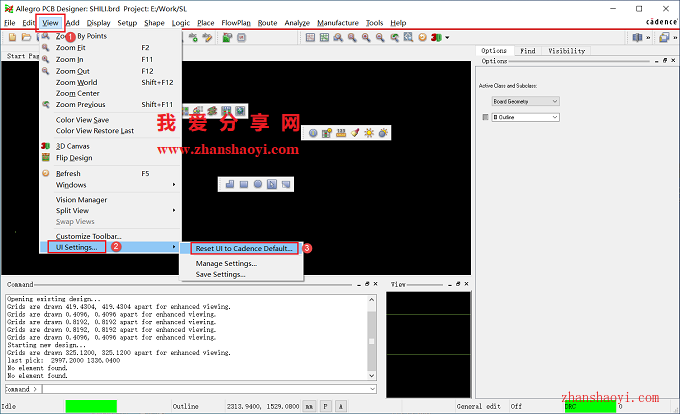Click the General edit status text

[x=478, y=407]
